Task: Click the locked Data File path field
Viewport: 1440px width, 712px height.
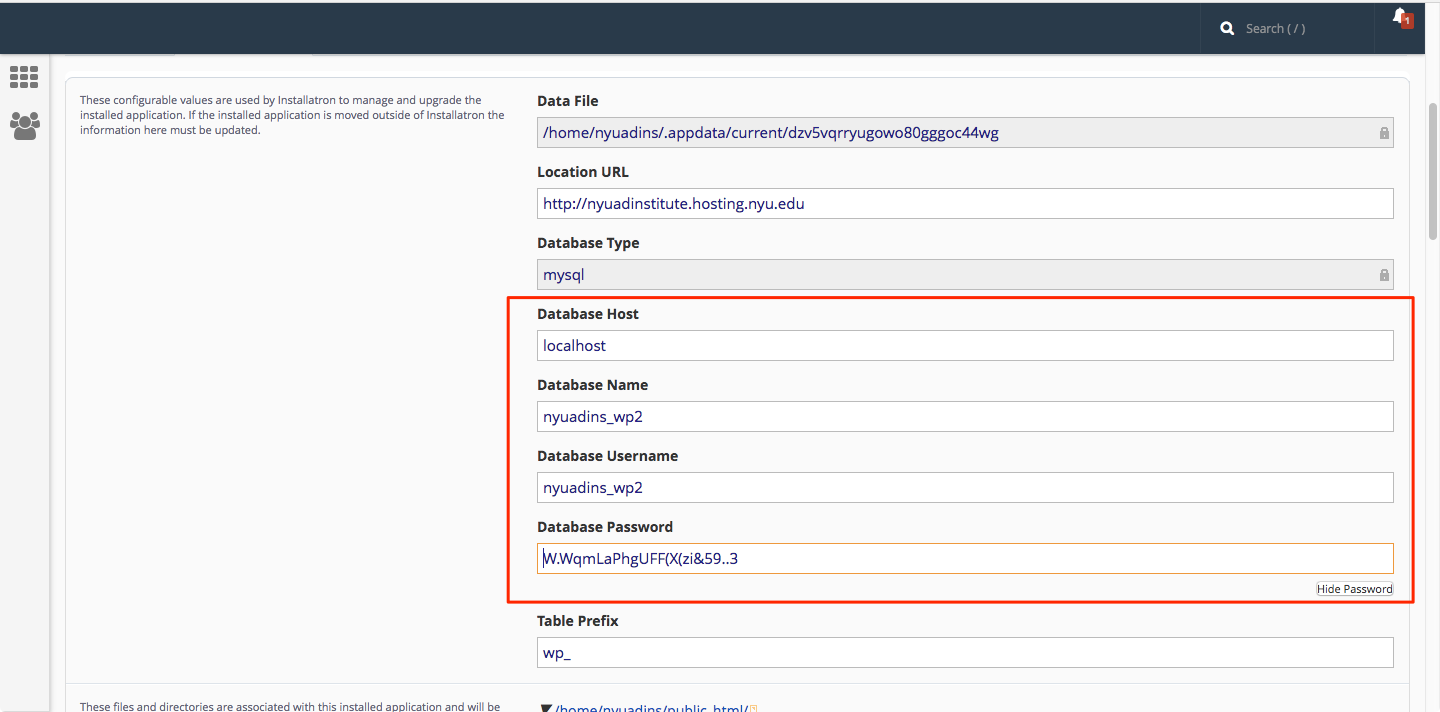Action: (x=965, y=132)
